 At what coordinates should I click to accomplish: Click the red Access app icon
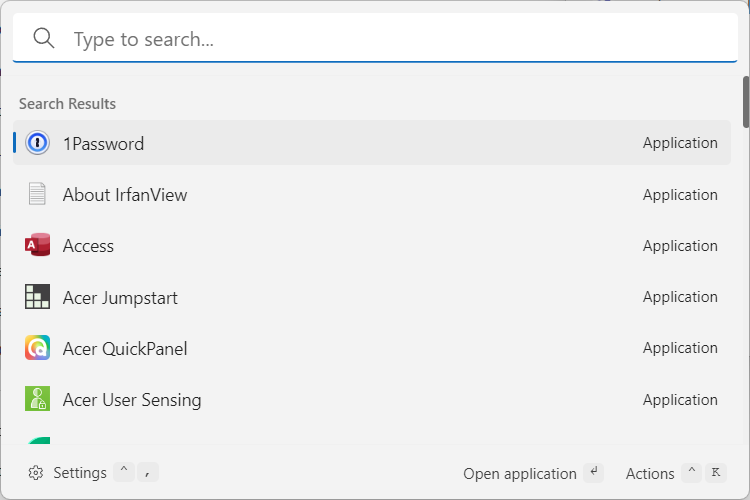click(37, 246)
